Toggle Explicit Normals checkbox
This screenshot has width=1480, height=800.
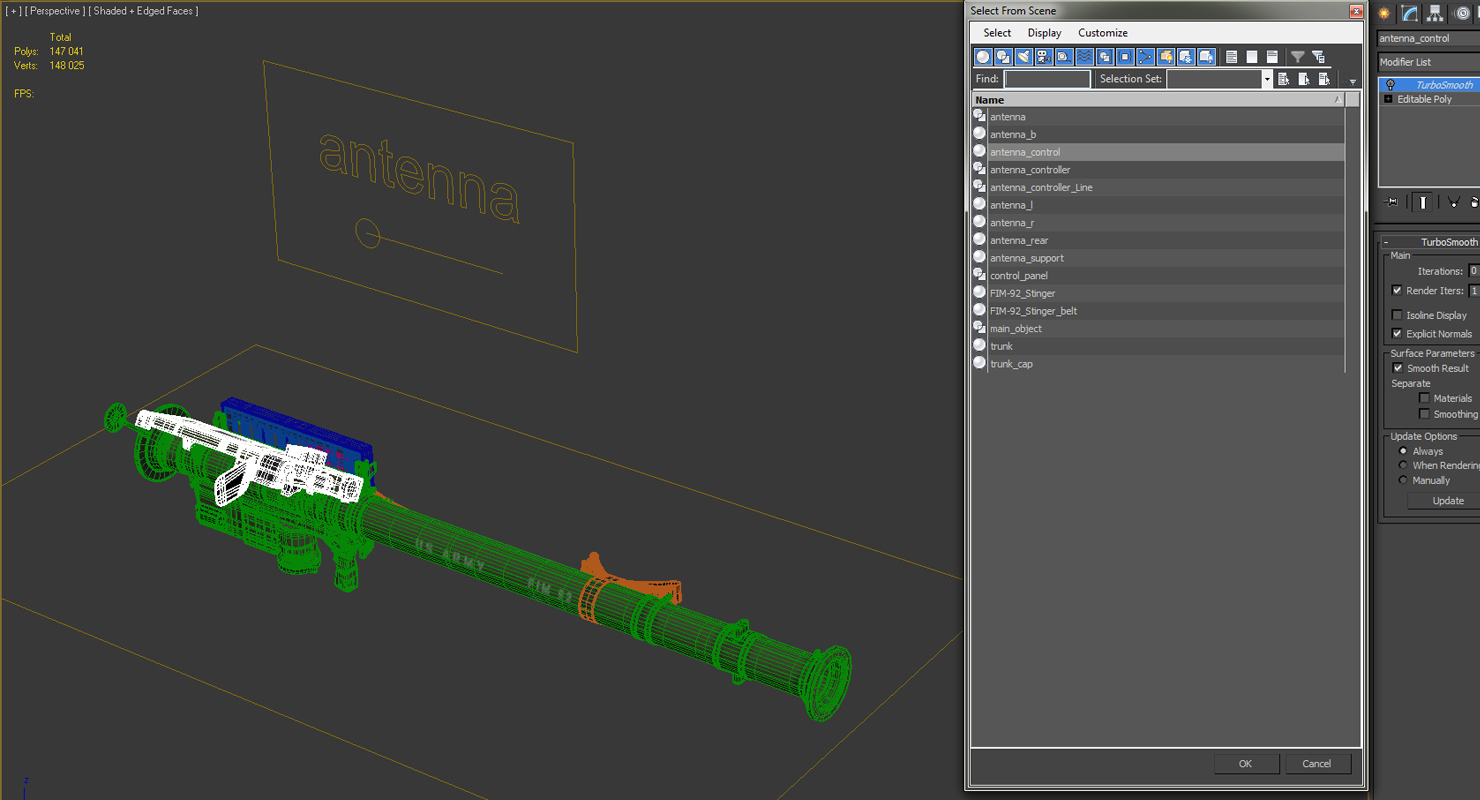(x=1397, y=334)
